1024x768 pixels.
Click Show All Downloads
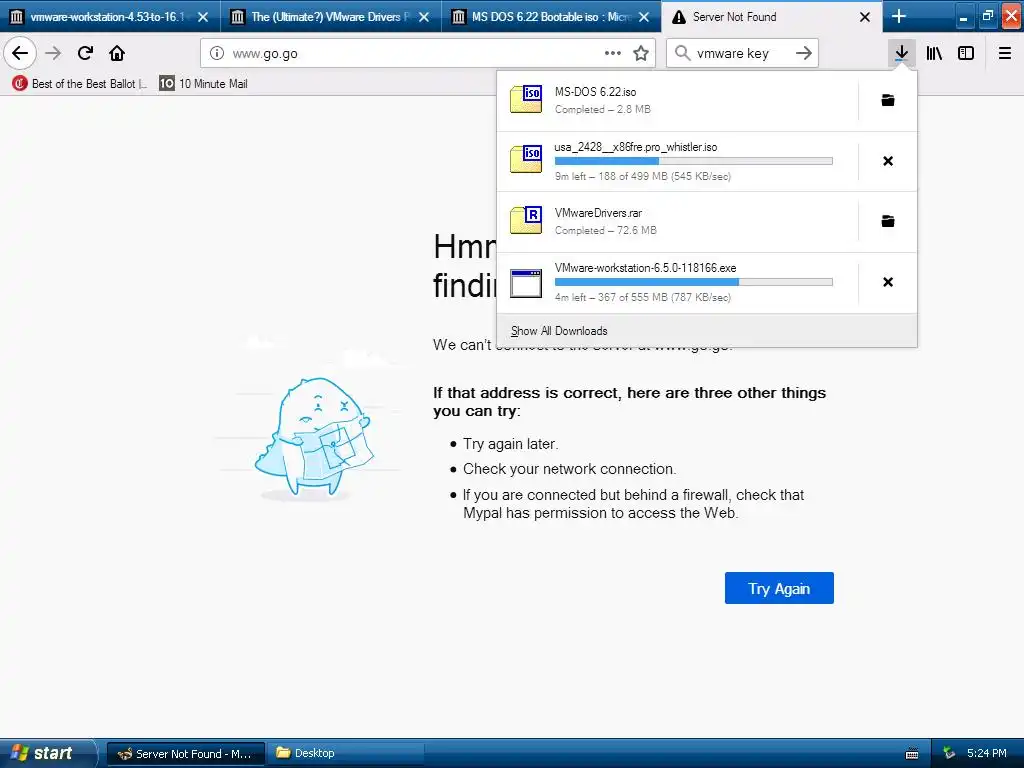pyautogui.click(x=559, y=331)
